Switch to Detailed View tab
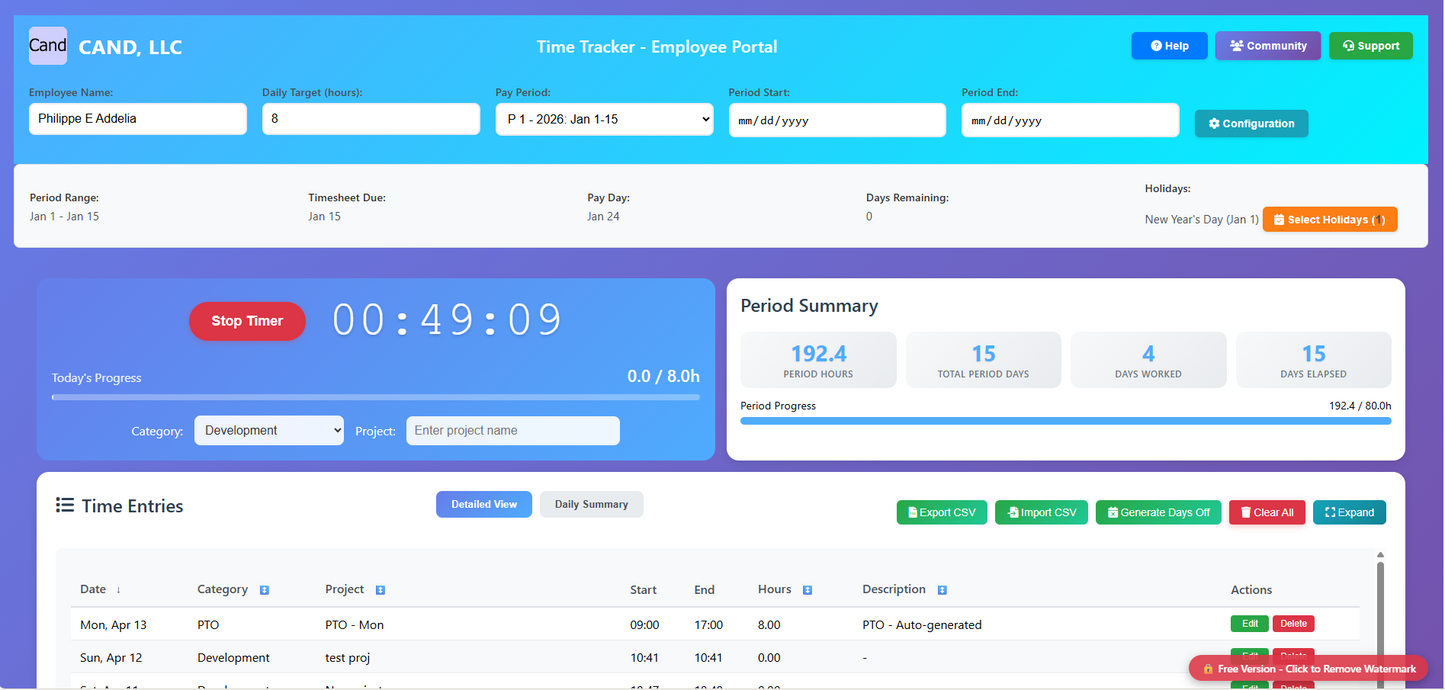This screenshot has height=690, width=1445. (484, 504)
